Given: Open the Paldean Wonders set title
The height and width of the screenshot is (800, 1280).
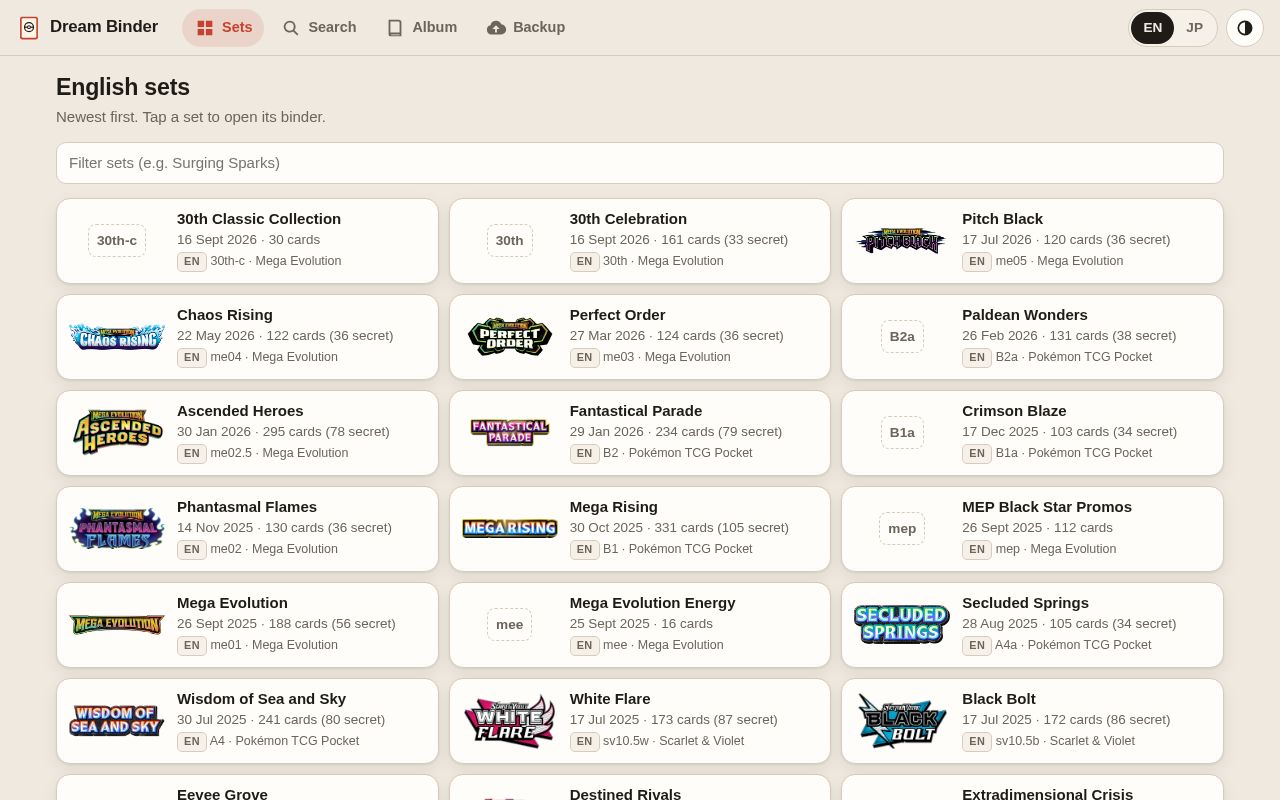Looking at the screenshot, I should (1025, 315).
